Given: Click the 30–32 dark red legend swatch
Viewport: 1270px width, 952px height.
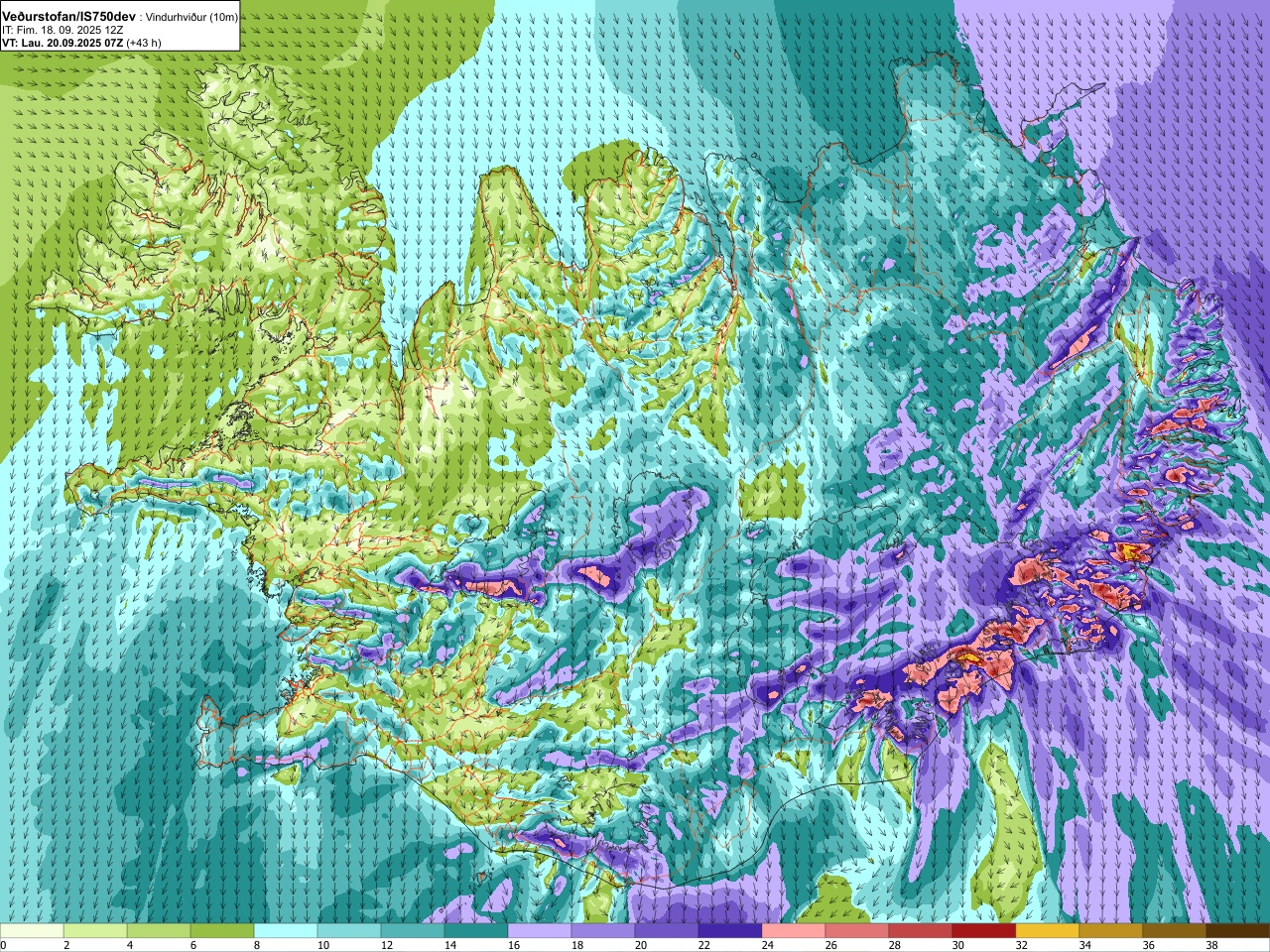Looking at the screenshot, I should [x=984, y=931].
